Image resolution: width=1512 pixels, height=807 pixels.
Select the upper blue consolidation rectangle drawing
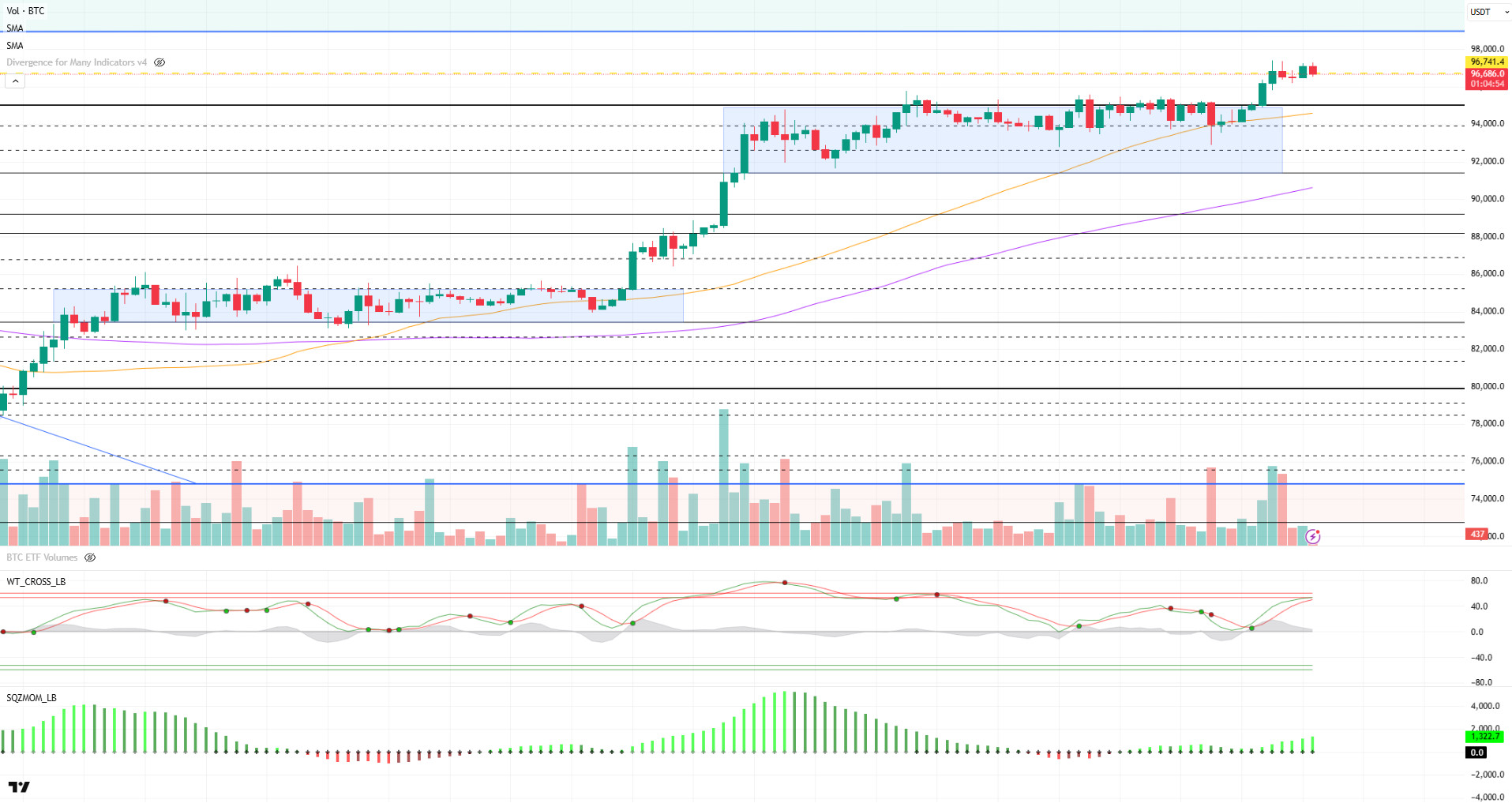pos(1003,140)
